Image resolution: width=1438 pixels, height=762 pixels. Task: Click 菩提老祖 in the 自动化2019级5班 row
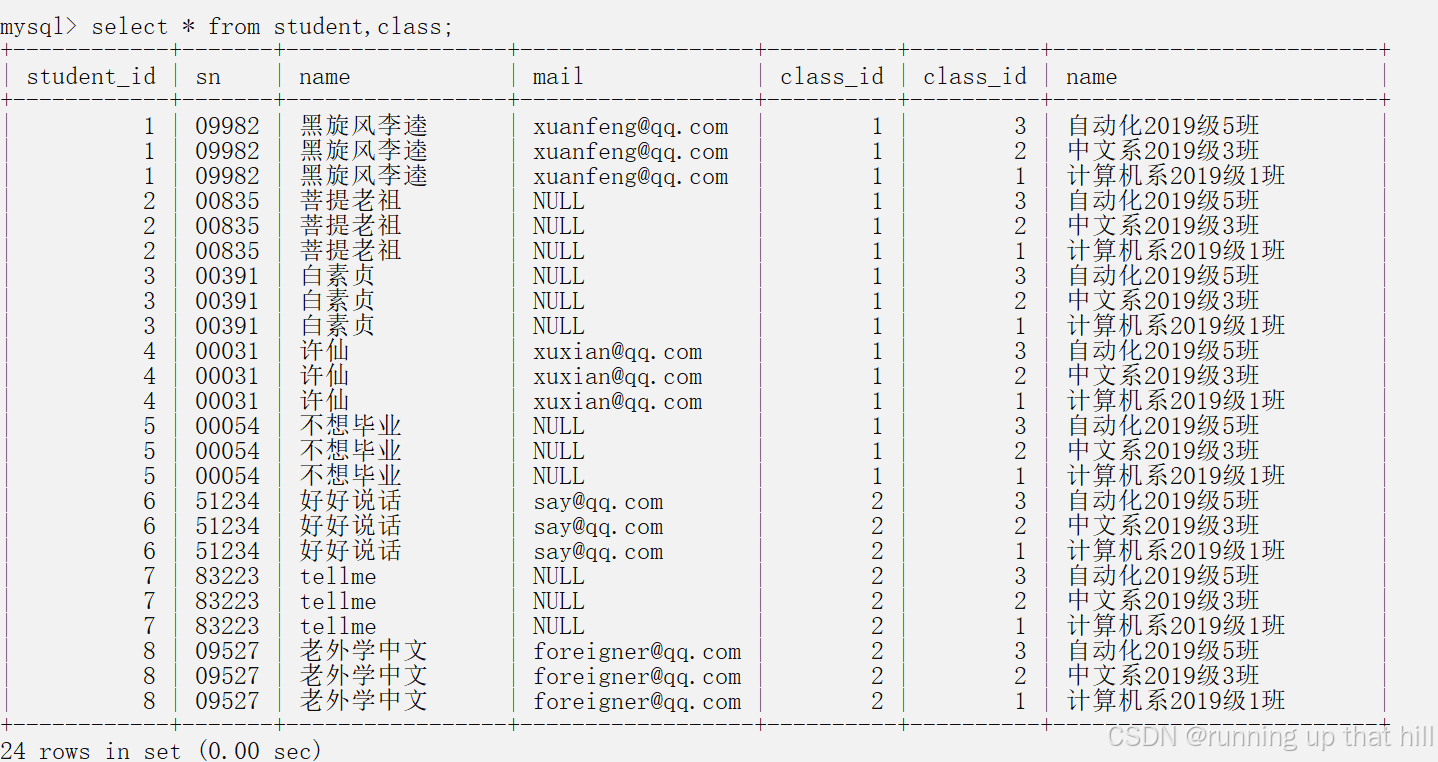tap(351, 201)
